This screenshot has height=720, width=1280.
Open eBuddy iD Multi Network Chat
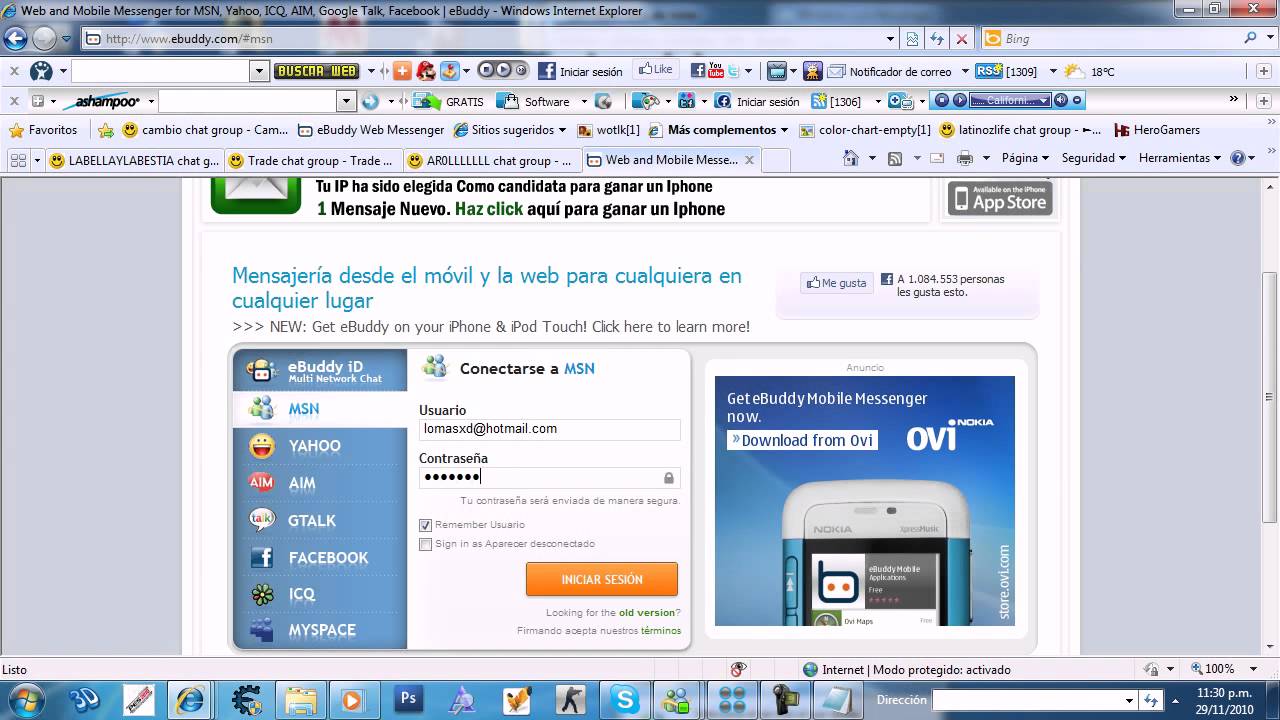click(x=320, y=370)
